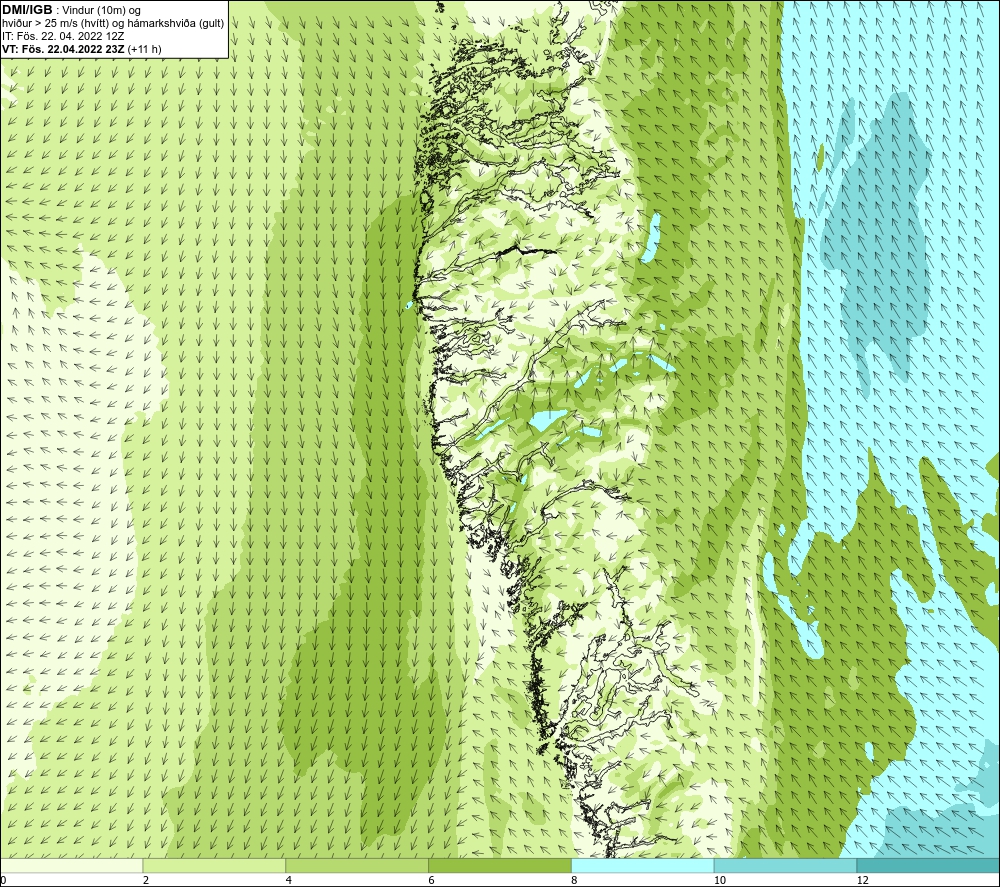Select the 8–10 m/s light cyan color segment
The height and width of the screenshot is (887, 1000).
coord(643,865)
